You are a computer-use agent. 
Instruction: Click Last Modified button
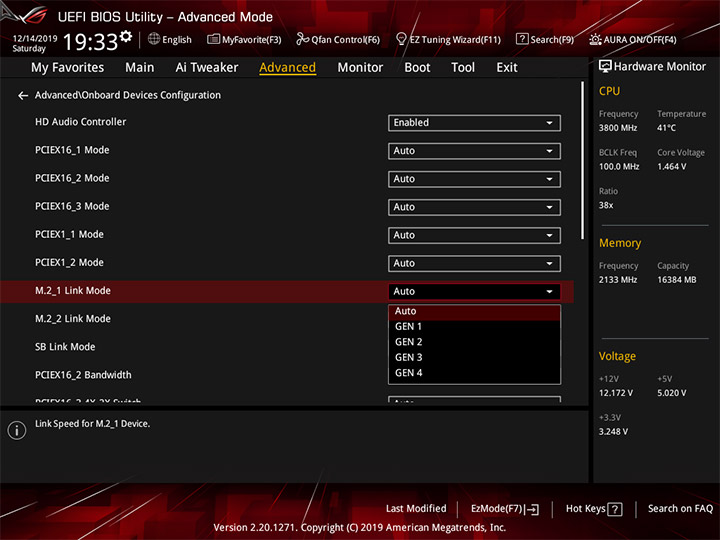click(416, 509)
